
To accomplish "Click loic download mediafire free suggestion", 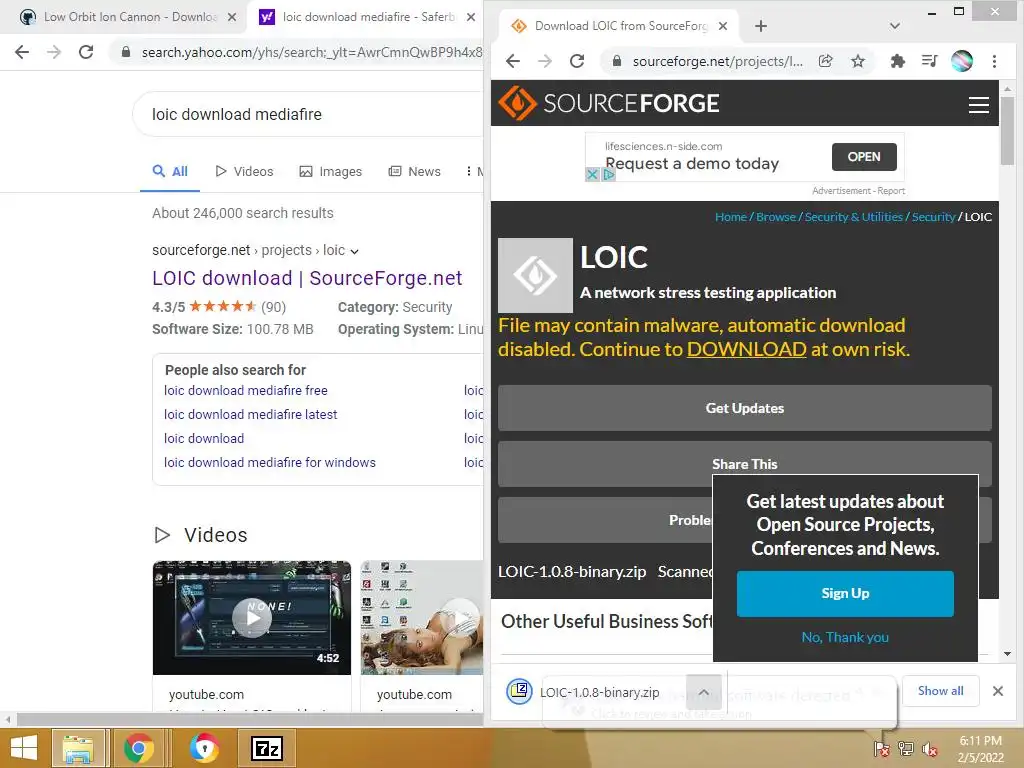I will click(246, 391).
